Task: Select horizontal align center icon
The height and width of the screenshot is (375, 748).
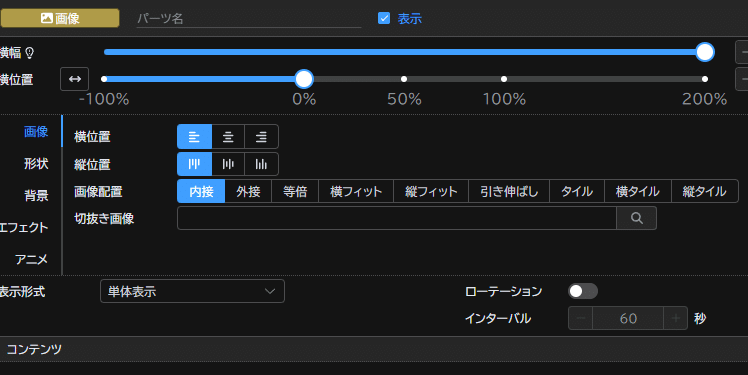Action: click(x=228, y=137)
